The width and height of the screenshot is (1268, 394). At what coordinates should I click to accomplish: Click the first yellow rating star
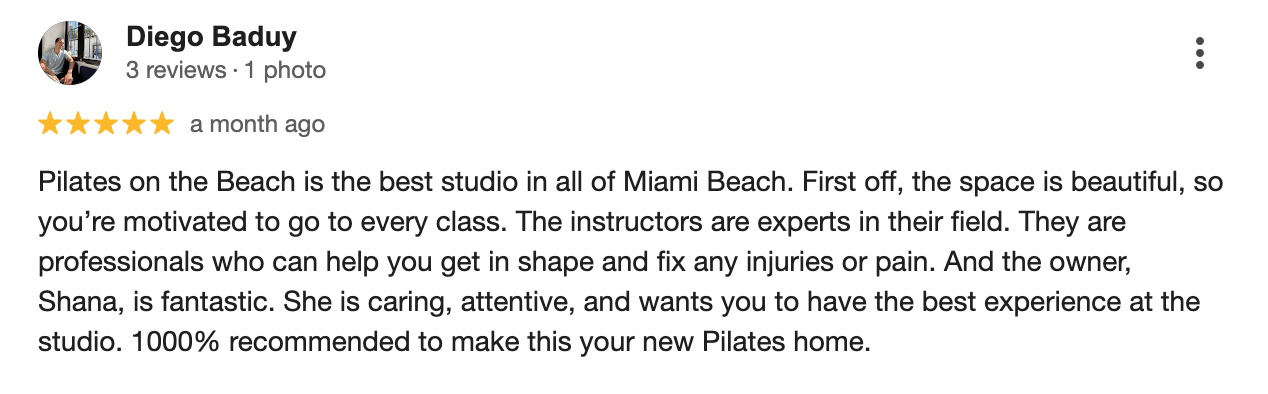[50, 124]
